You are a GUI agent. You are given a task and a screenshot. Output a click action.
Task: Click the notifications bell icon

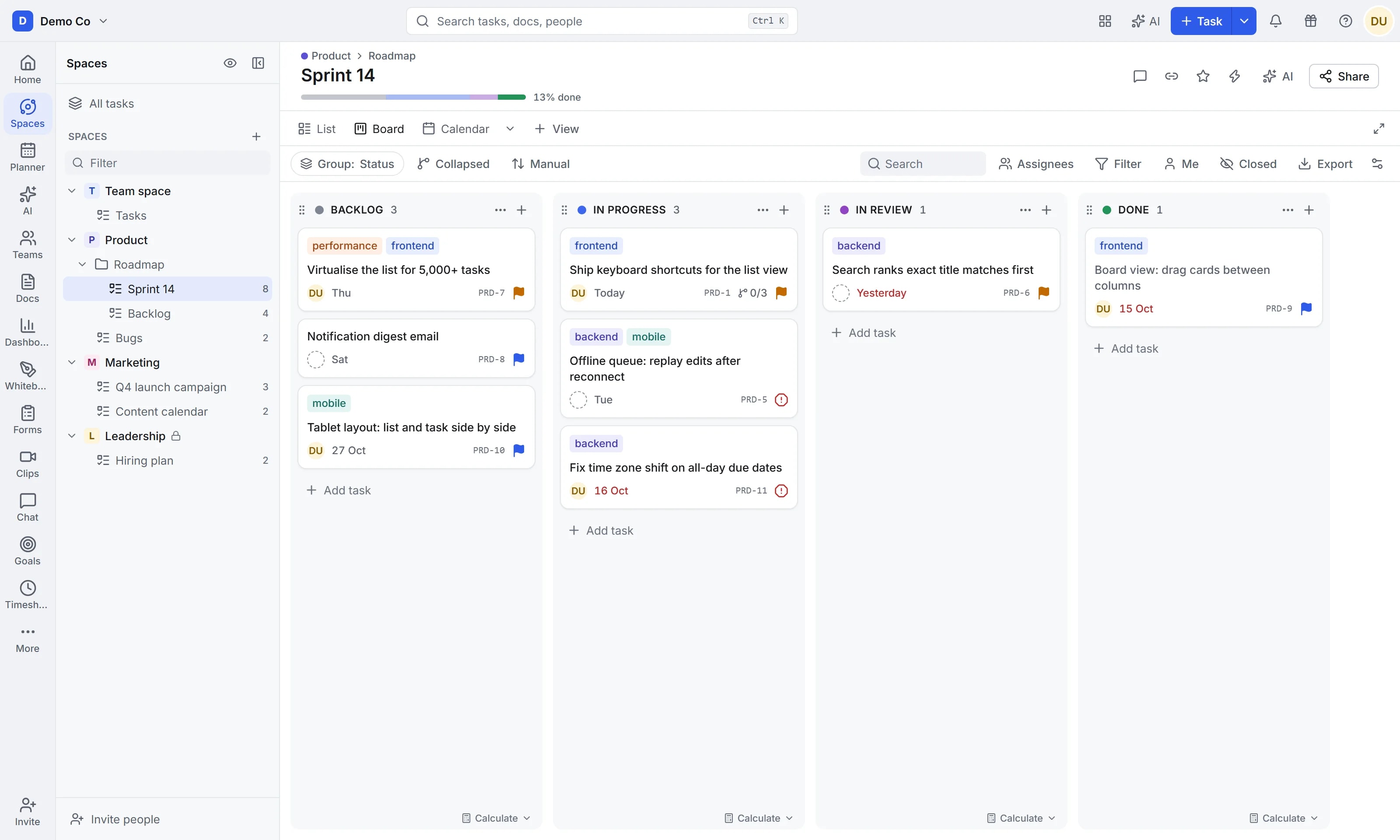(1275, 21)
